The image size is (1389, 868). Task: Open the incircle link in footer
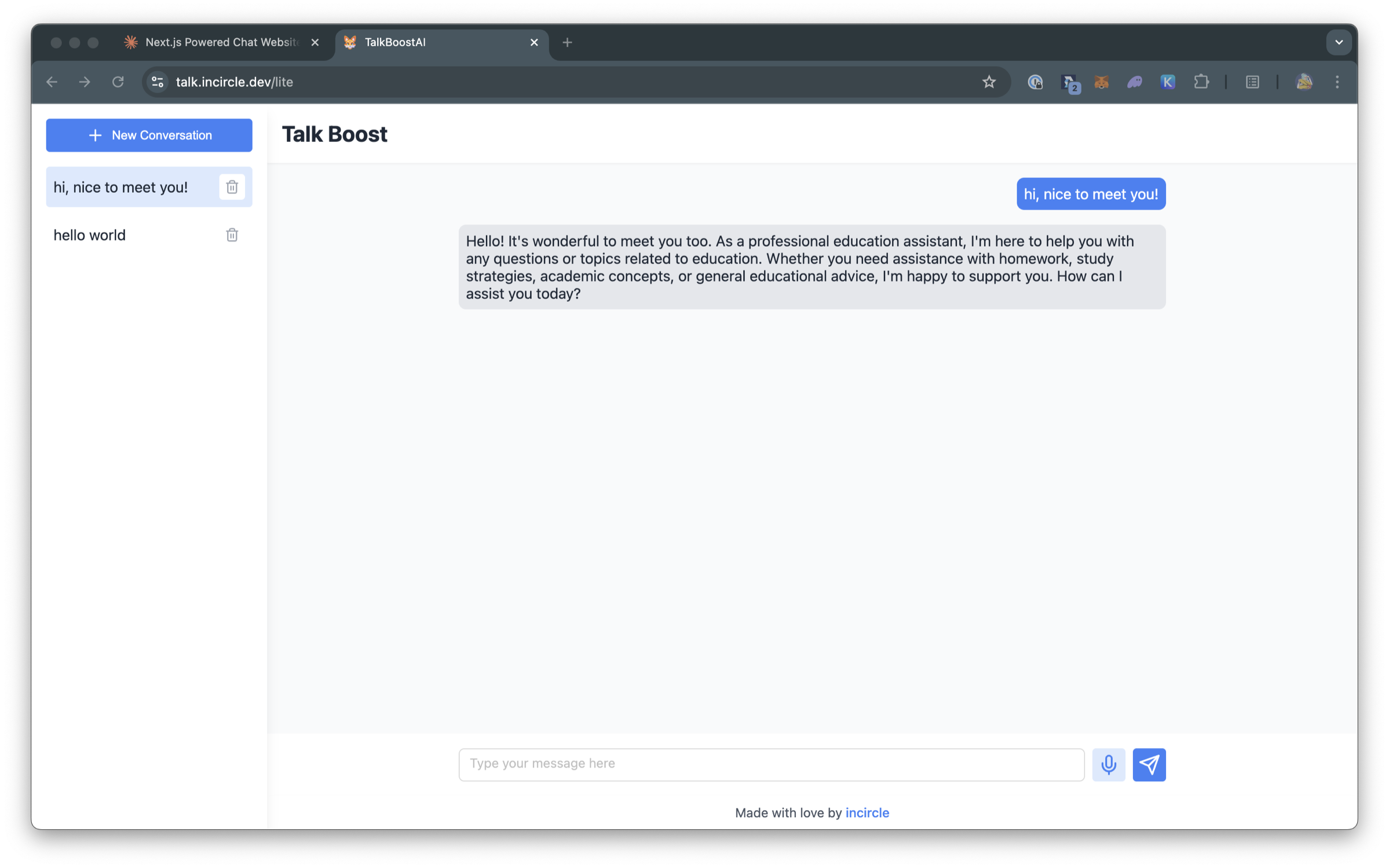pyautogui.click(x=867, y=812)
